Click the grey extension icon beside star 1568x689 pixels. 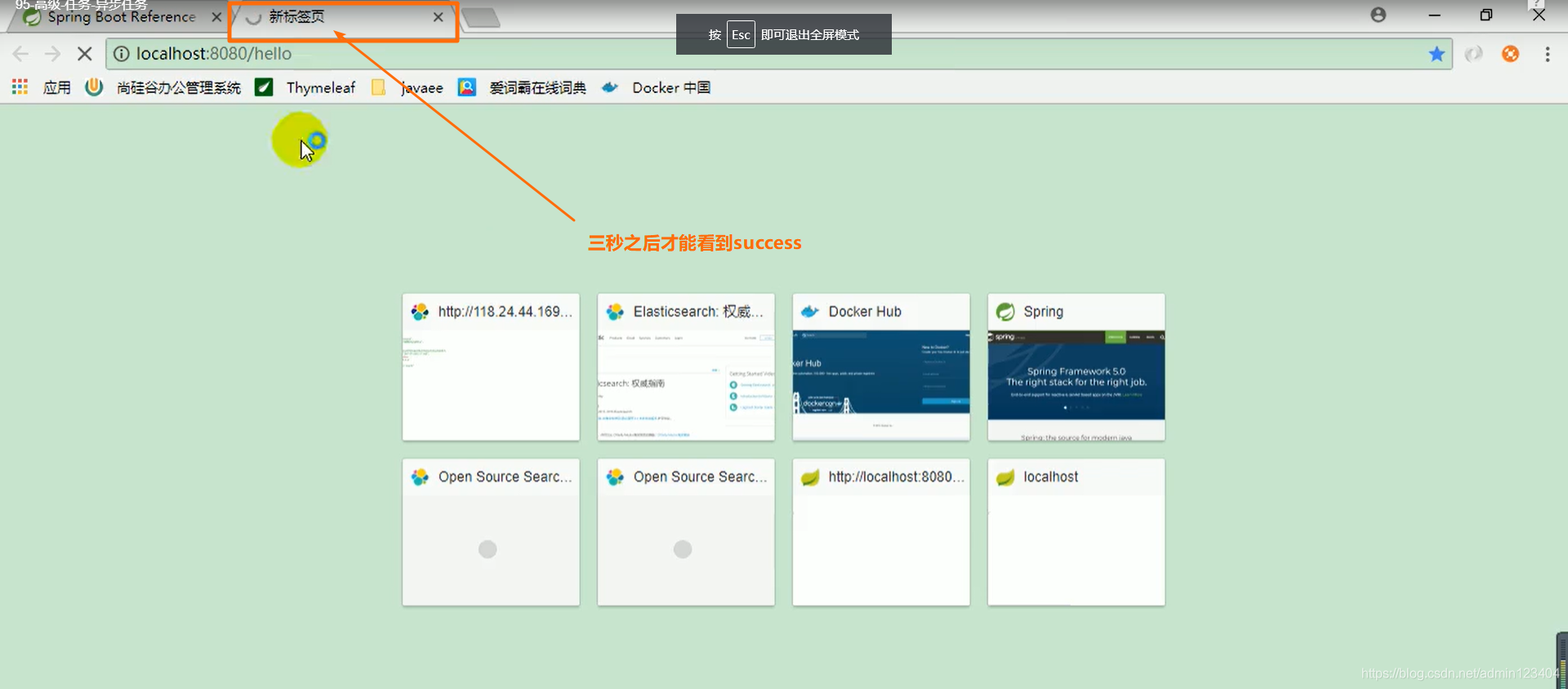[1473, 54]
